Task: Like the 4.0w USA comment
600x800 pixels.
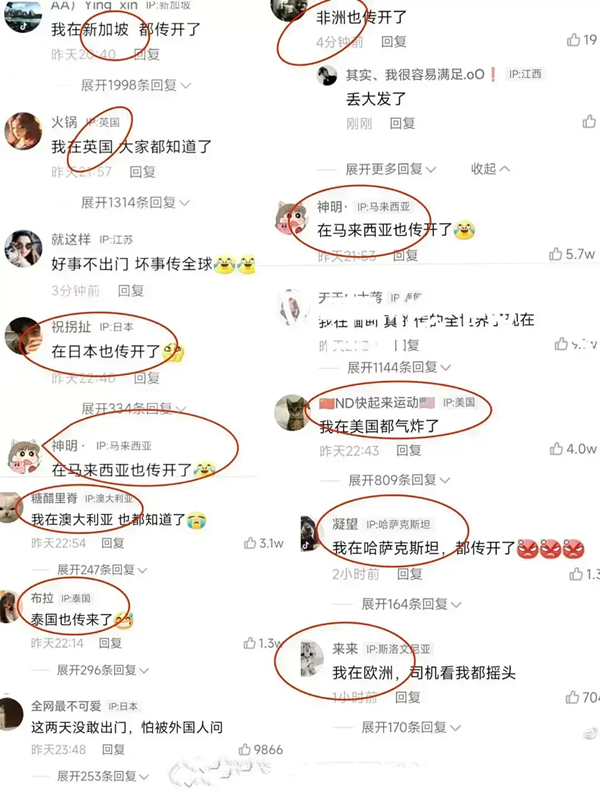Action: tap(556, 449)
